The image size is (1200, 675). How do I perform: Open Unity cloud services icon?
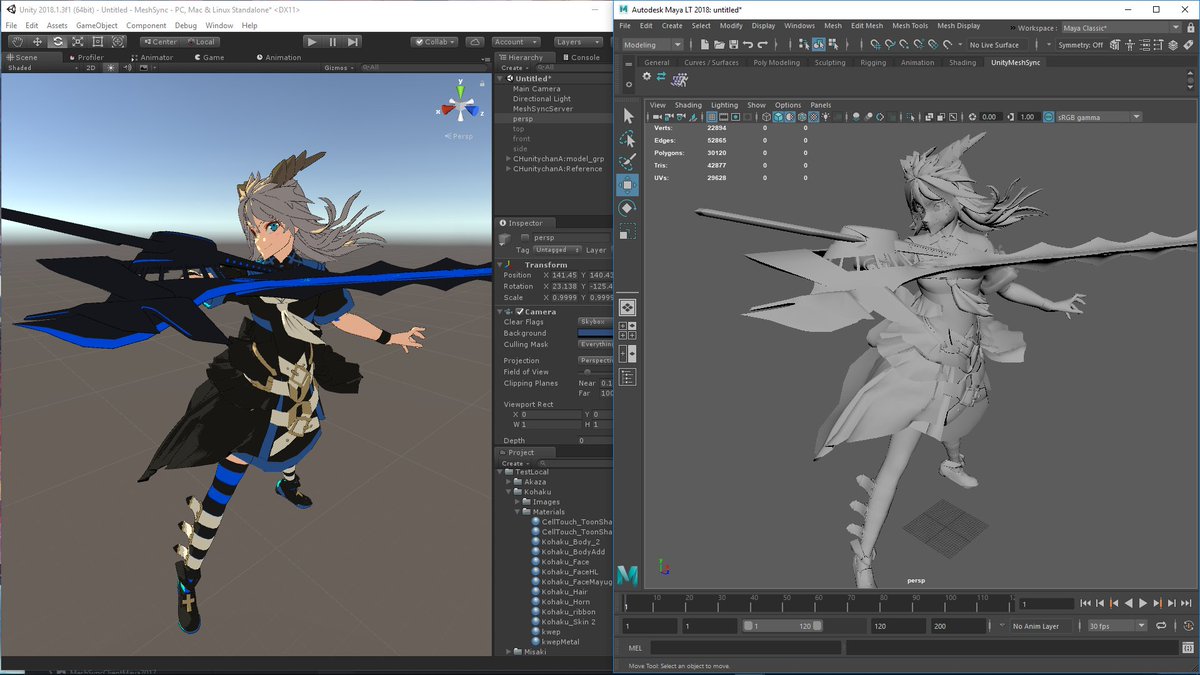pos(474,42)
